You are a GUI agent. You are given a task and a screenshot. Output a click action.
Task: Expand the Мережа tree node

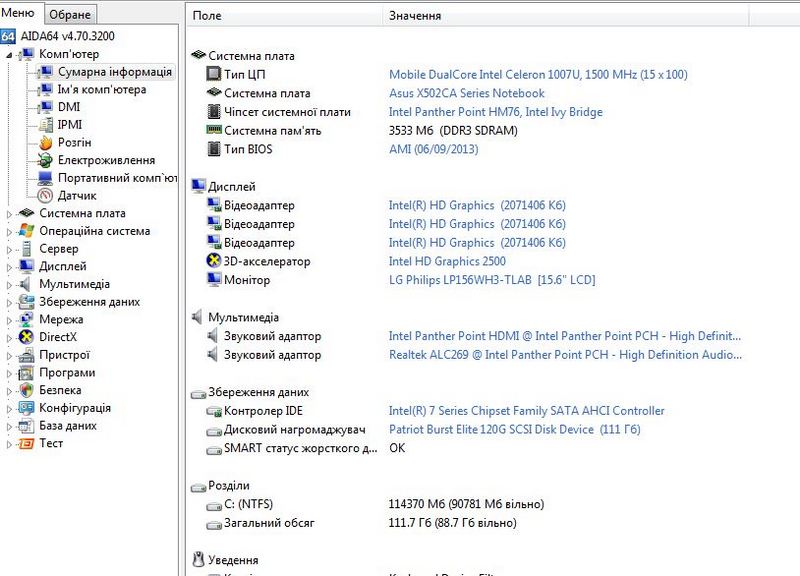[x=10, y=320]
